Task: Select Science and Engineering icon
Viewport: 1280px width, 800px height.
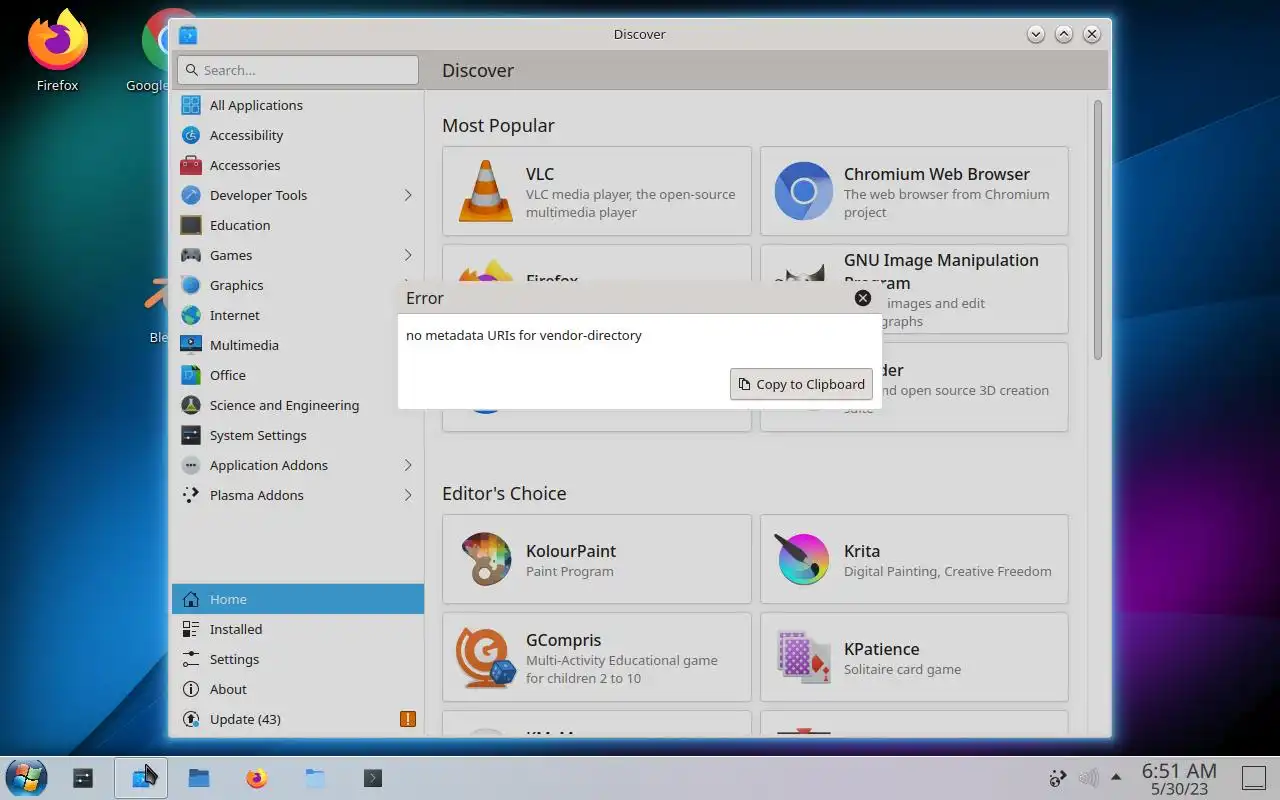Action: 191,405
